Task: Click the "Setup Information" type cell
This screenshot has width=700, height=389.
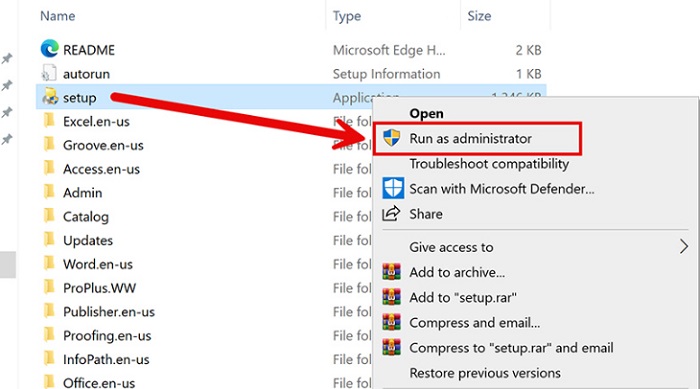Action: tap(387, 74)
